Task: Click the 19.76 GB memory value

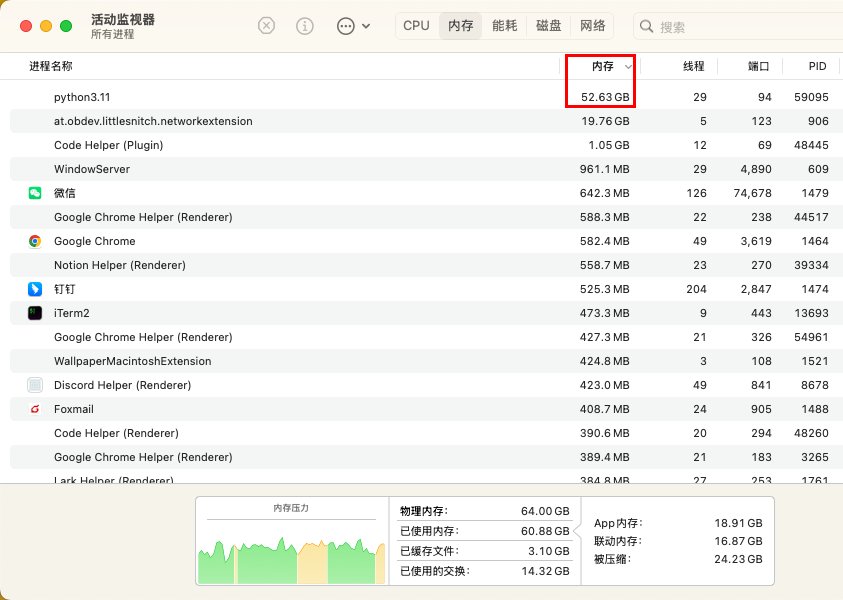Action: click(x=605, y=121)
